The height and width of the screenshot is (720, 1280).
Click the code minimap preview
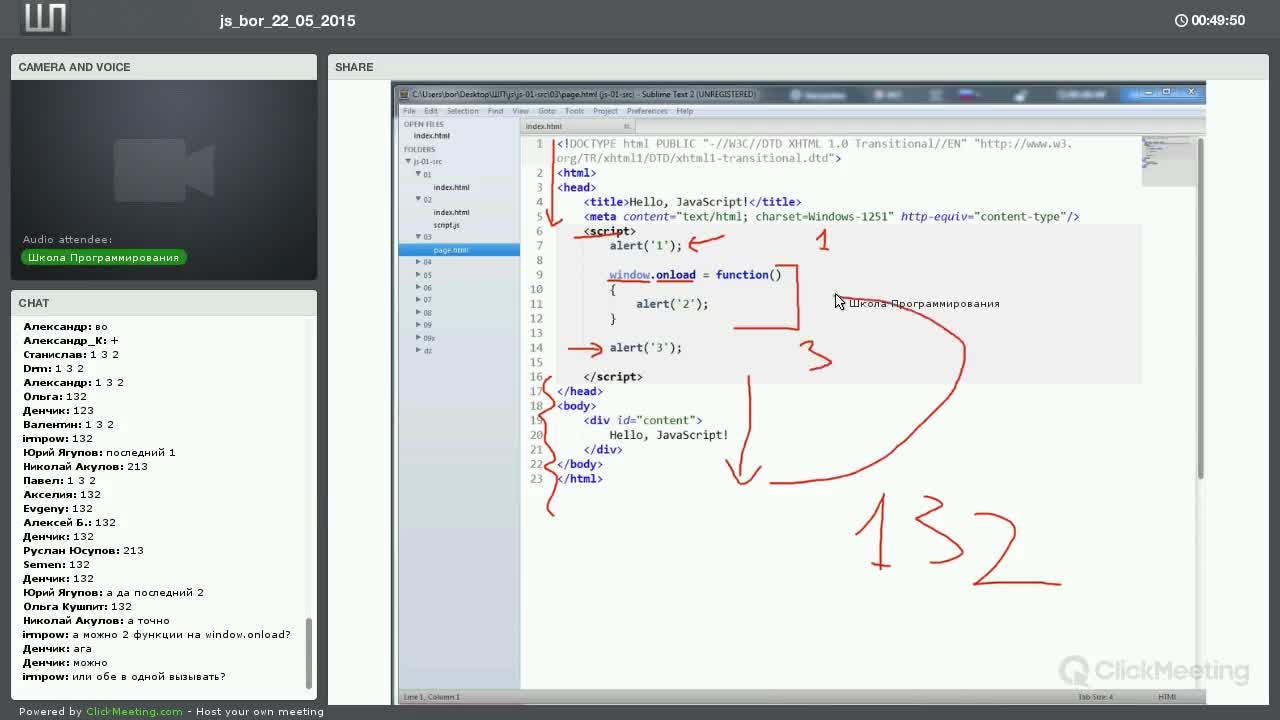click(1168, 161)
